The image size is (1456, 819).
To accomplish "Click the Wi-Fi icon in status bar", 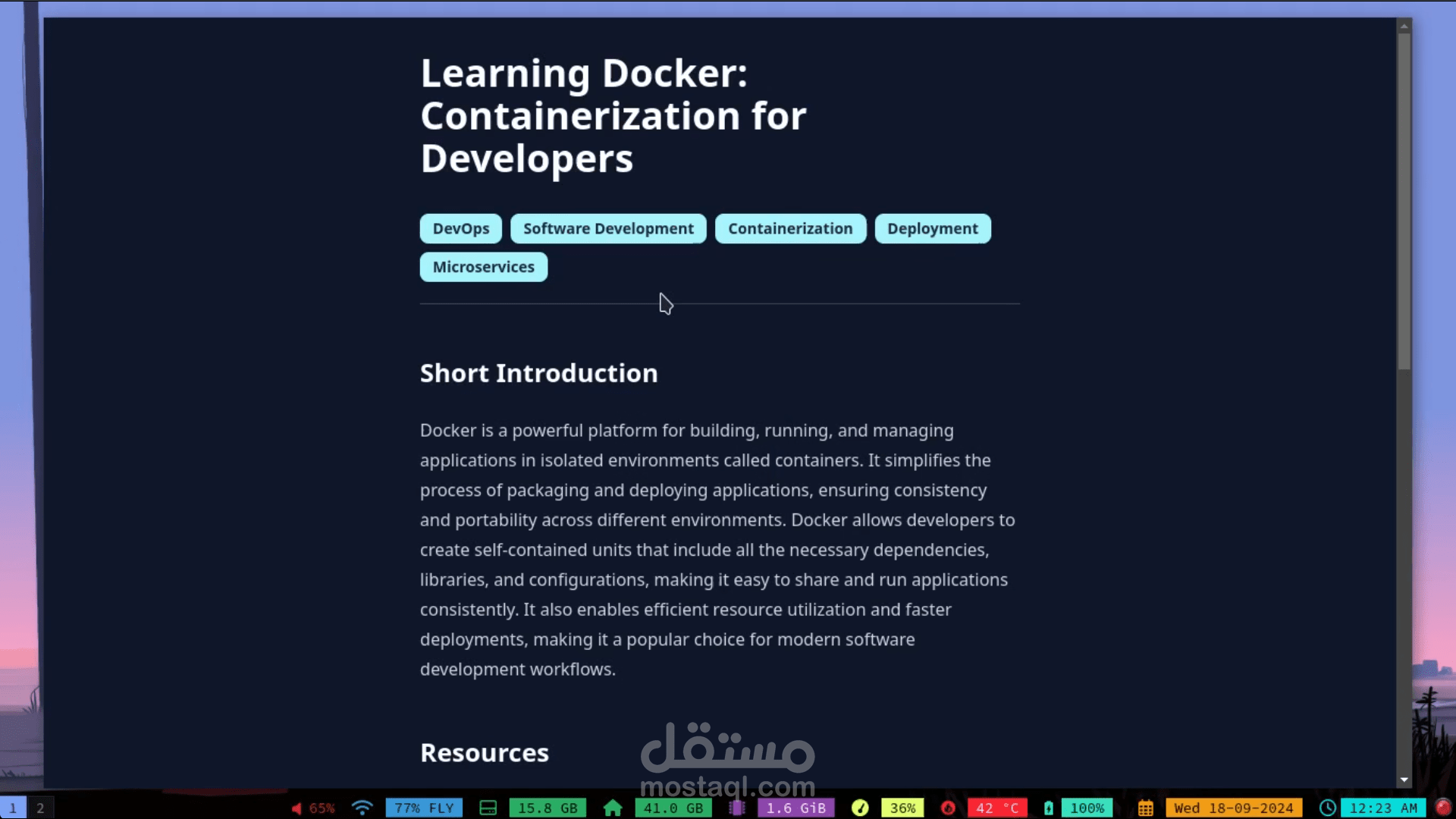I will pos(362,808).
